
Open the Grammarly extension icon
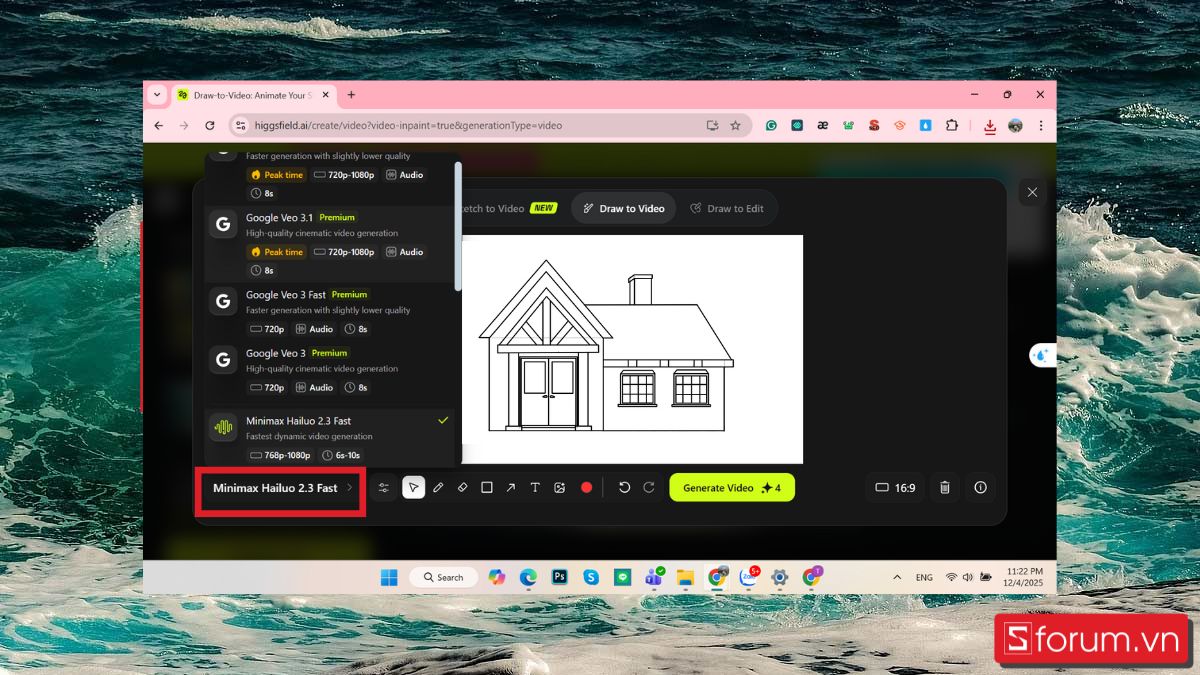tap(772, 126)
